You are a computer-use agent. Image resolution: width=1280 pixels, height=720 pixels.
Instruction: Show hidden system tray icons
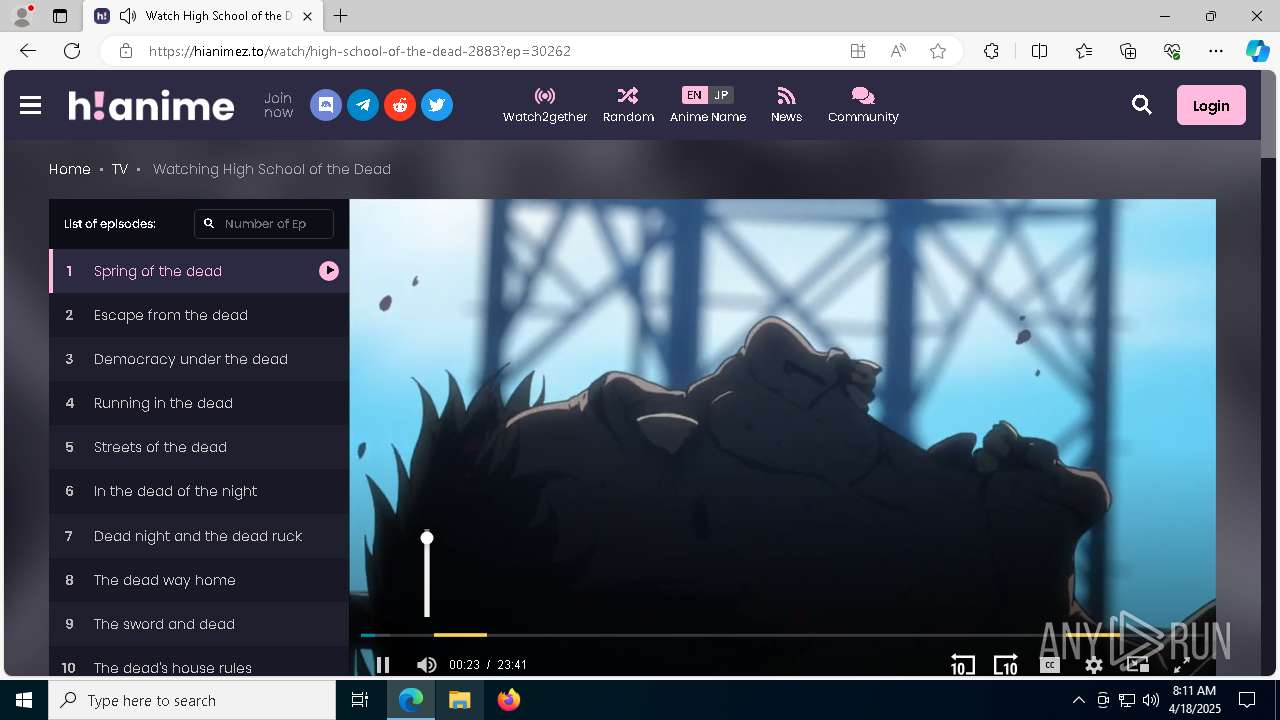coord(1078,700)
